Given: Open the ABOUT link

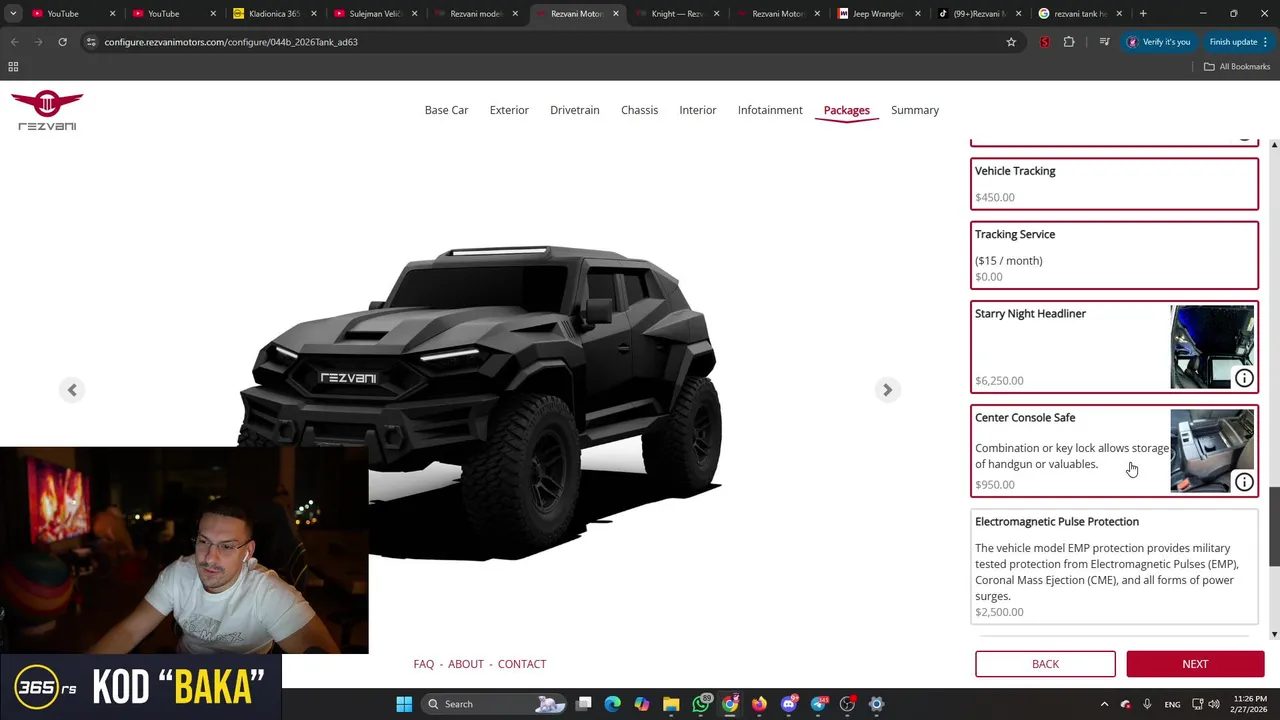Looking at the screenshot, I should point(466,664).
